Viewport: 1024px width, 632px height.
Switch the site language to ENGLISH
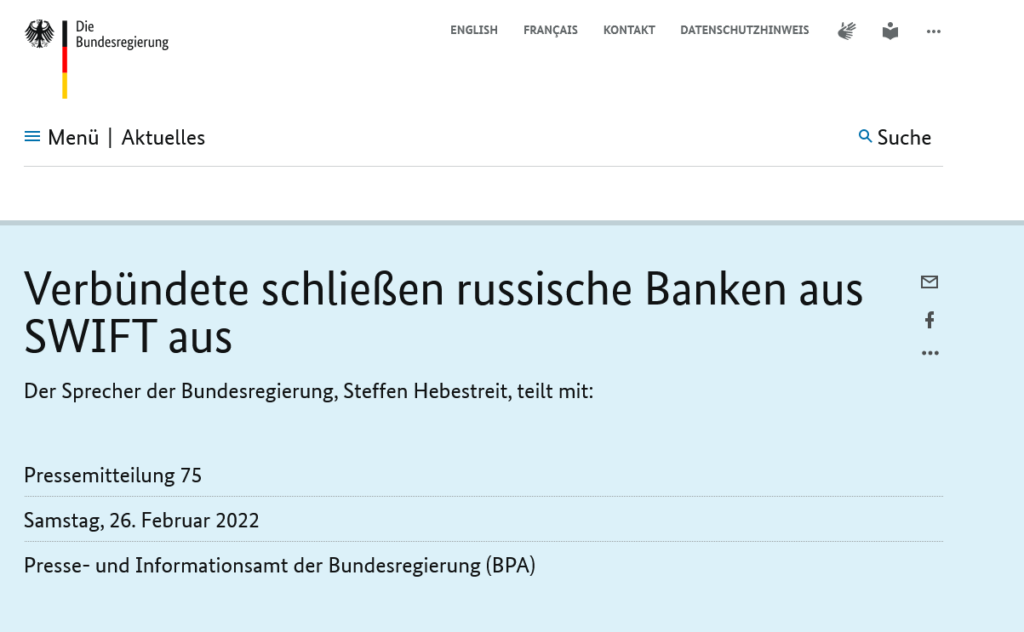click(473, 30)
